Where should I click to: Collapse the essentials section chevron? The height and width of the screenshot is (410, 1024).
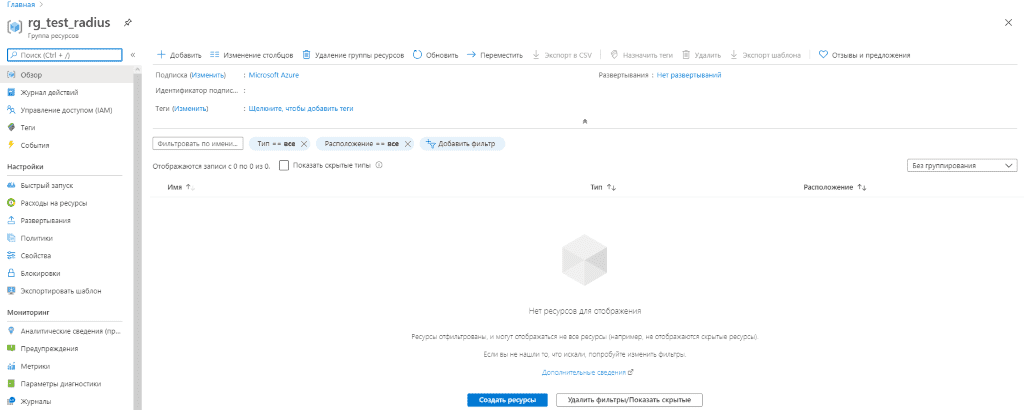tap(584, 122)
